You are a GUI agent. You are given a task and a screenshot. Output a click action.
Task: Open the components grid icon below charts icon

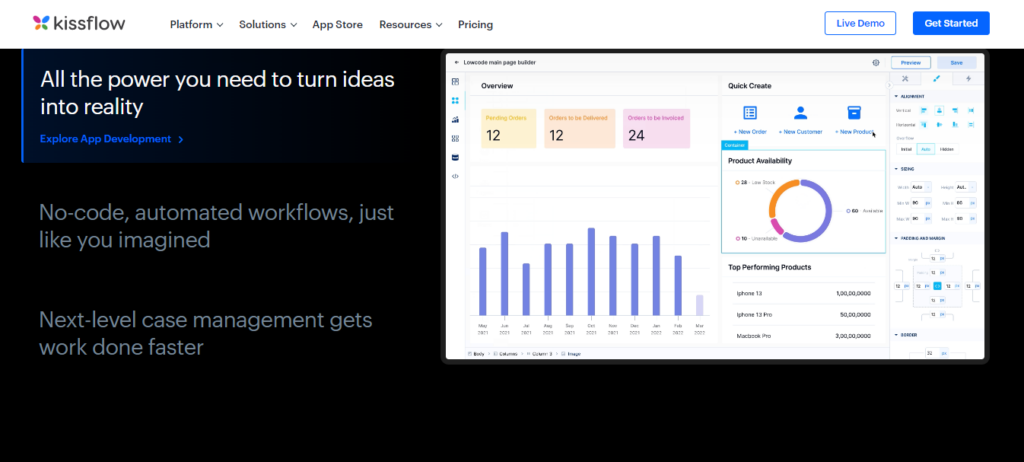tap(455, 139)
